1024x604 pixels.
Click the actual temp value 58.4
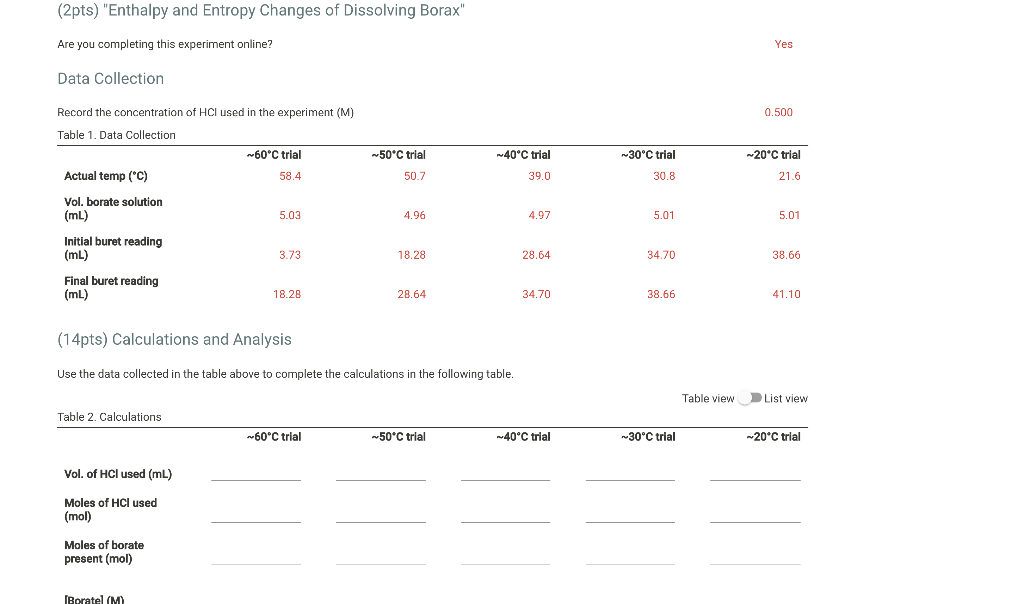point(290,176)
